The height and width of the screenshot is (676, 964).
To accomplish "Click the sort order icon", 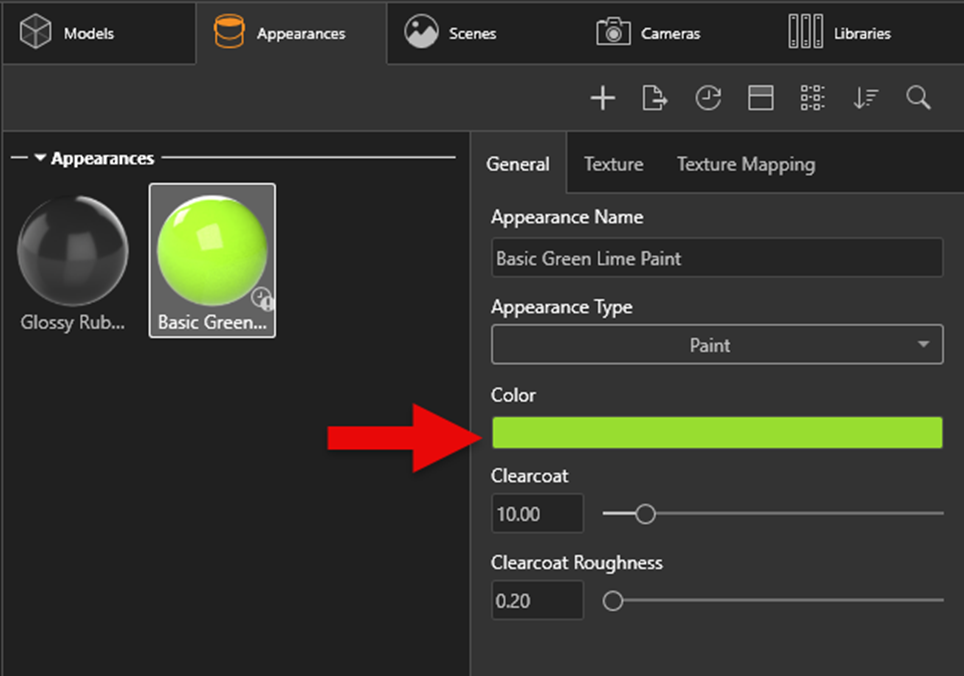I will (865, 98).
